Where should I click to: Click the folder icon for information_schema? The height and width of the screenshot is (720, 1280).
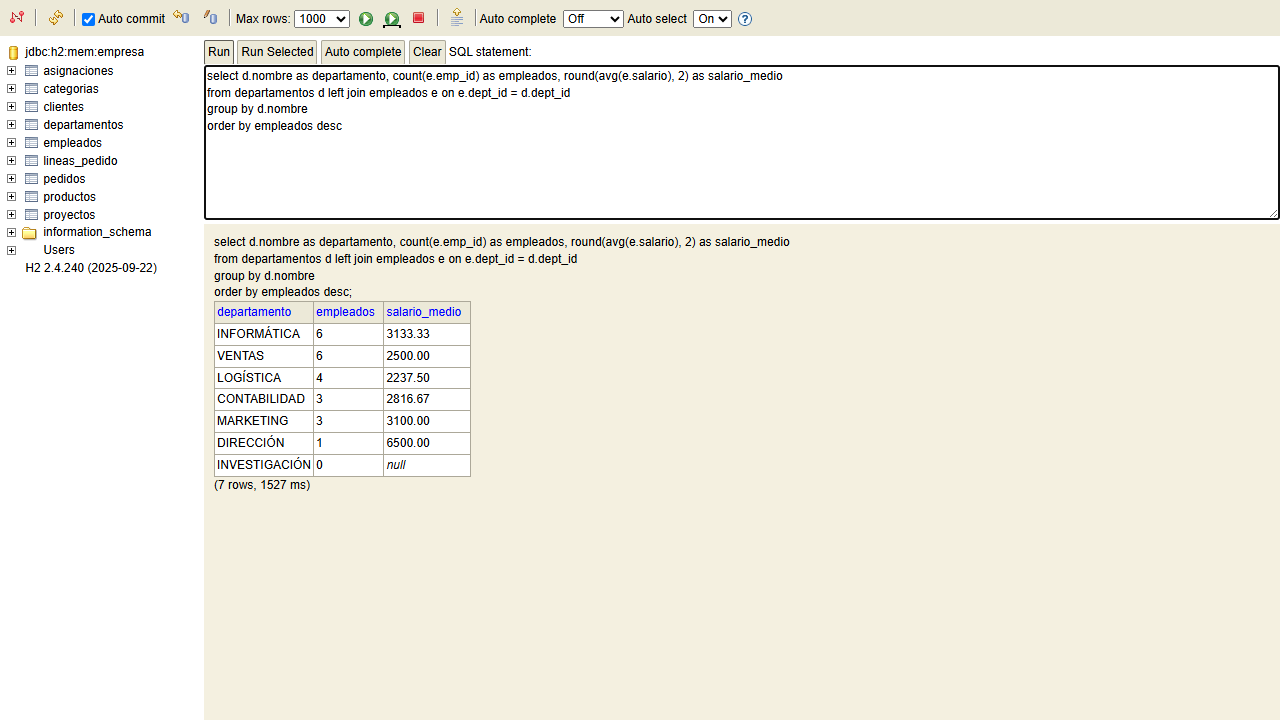tap(30, 233)
